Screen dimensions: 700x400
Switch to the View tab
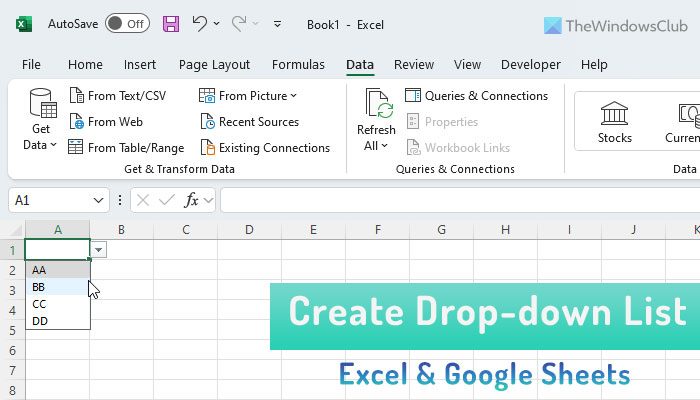point(467,65)
